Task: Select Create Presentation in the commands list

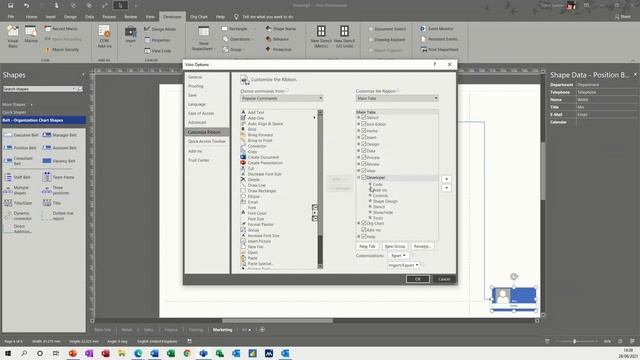Action: [261, 162]
